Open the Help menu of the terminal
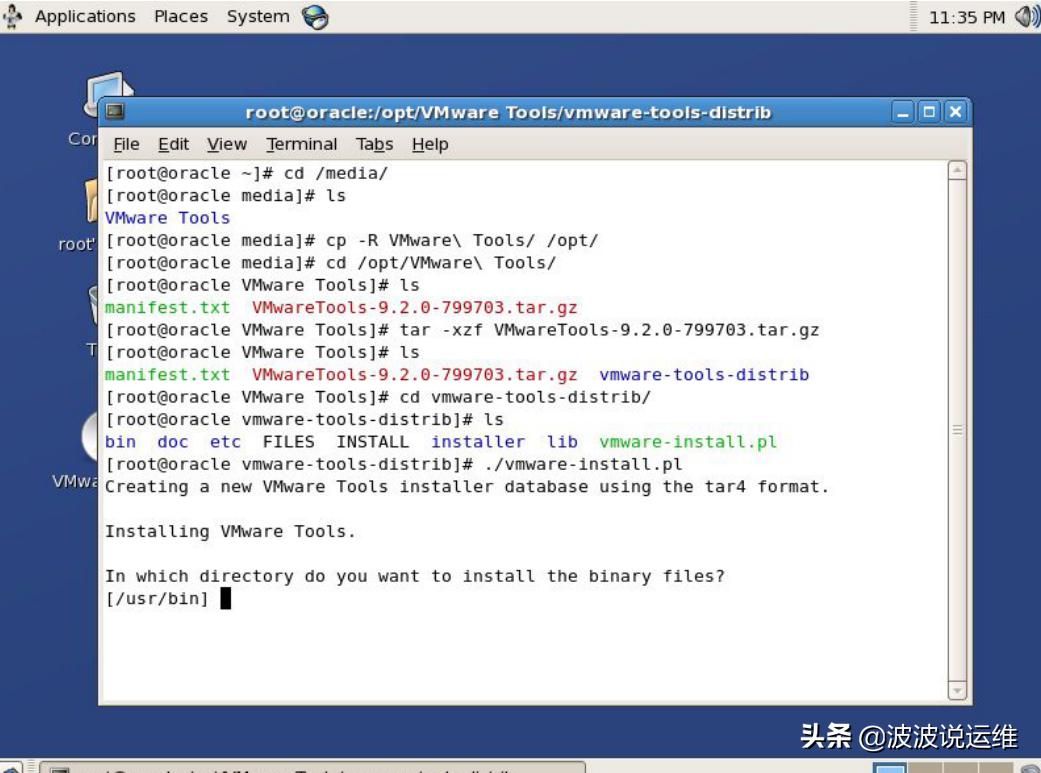This screenshot has width=1041, height=773. [431, 144]
